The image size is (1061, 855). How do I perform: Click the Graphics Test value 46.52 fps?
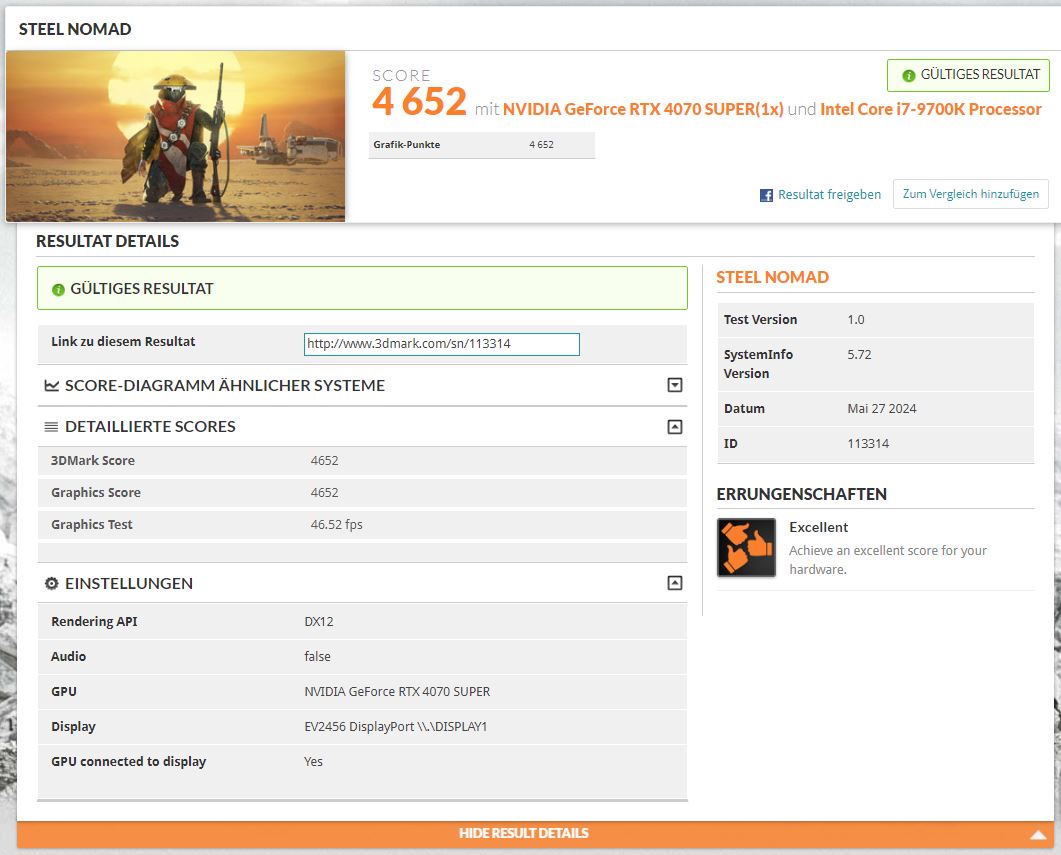(x=336, y=525)
